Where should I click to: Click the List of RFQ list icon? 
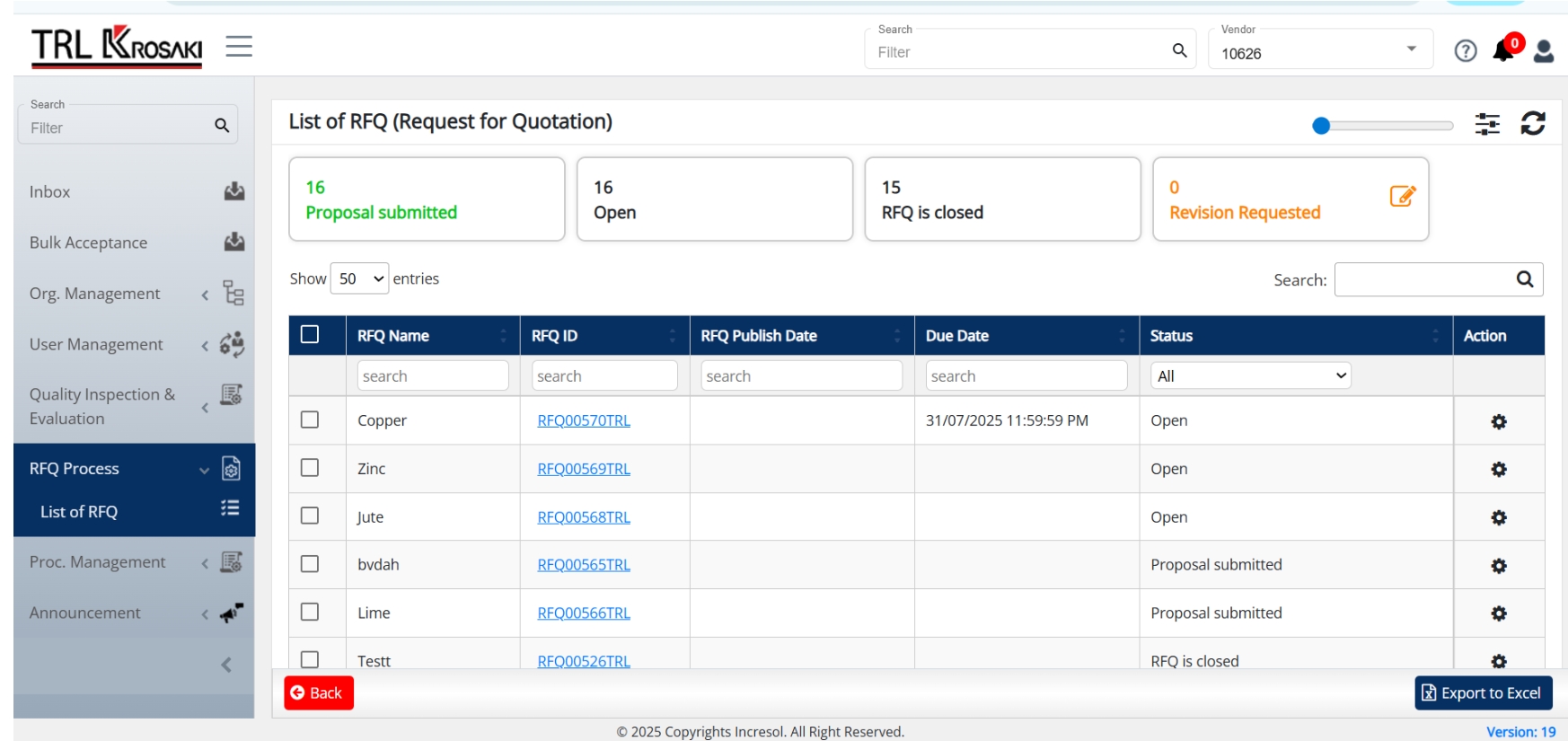pos(230,508)
